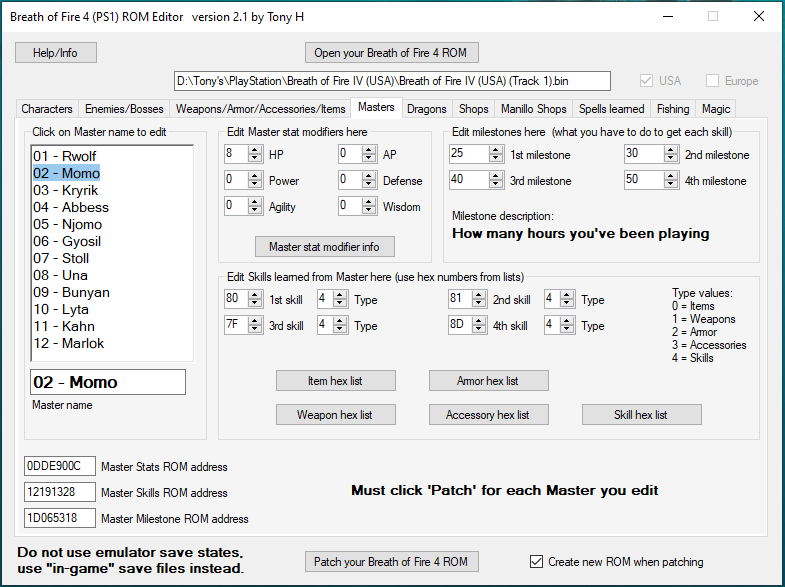Decrease the 2nd skill Type value

point(567,303)
